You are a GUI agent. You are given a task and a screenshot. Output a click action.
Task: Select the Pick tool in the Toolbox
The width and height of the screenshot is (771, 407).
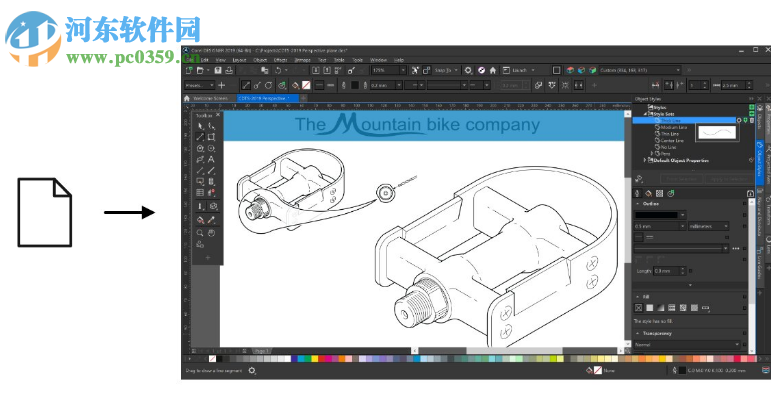[200, 126]
